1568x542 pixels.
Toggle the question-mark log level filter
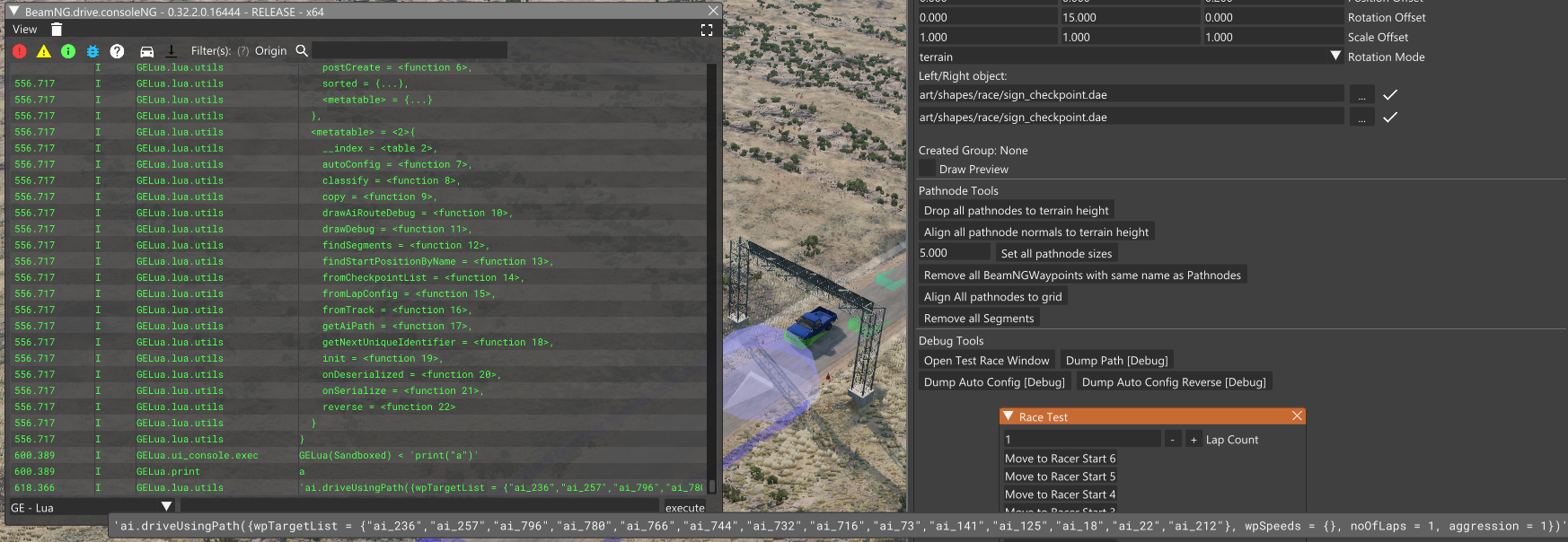point(117,51)
